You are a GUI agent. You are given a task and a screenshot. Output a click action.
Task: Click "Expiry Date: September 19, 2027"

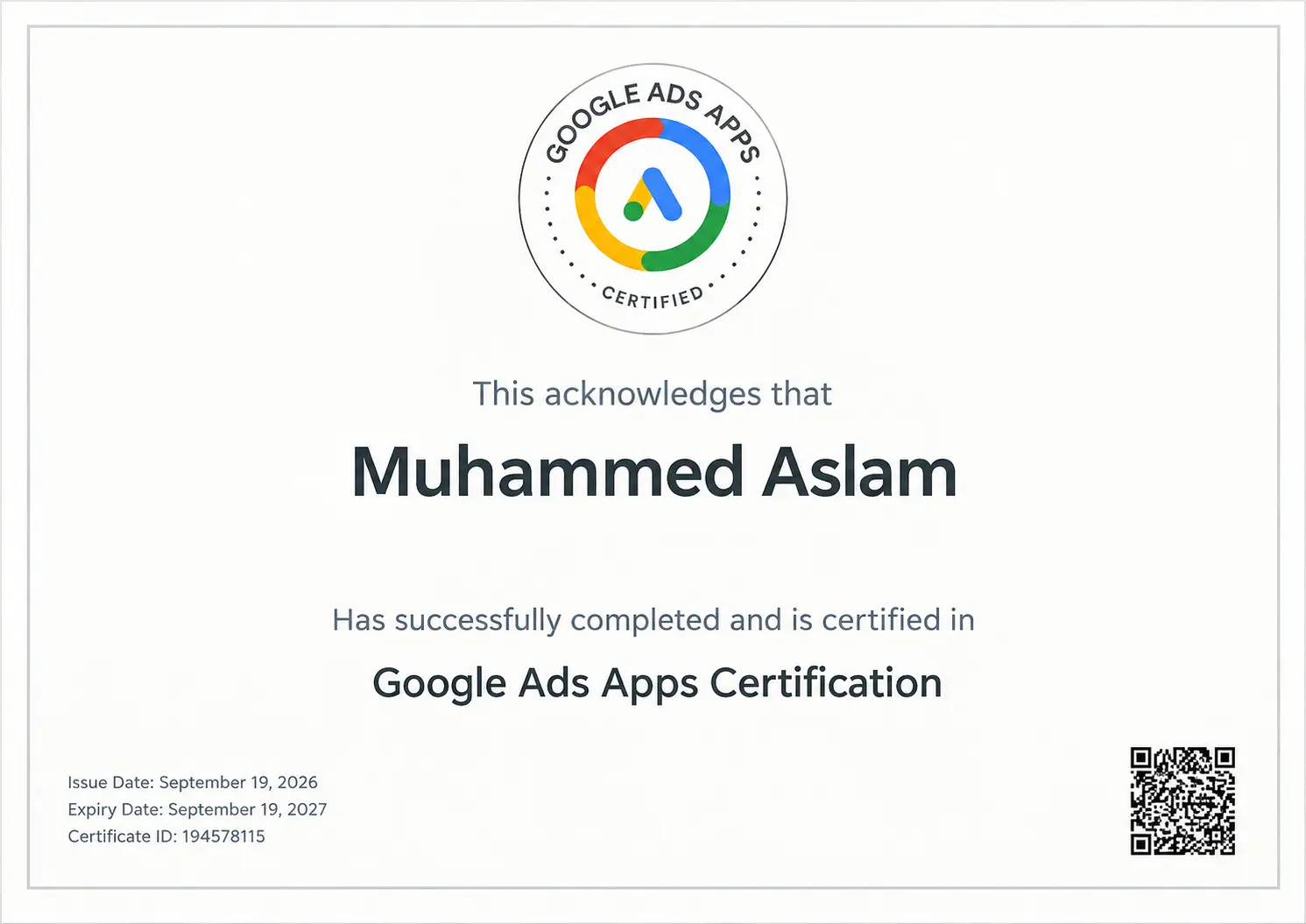tap(197, 809)
